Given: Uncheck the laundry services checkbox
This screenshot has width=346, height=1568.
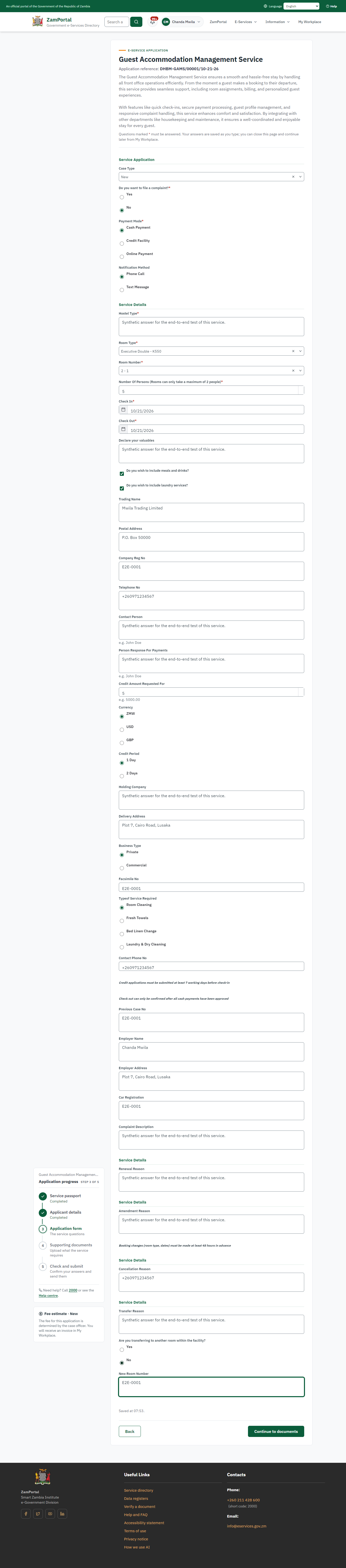Looking at the screenshot, I should (122, 488).
